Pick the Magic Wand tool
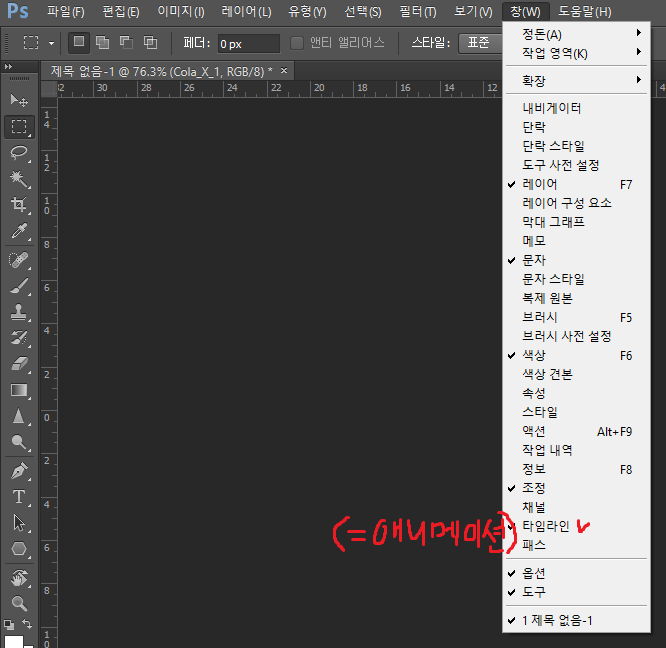This screenshot has width=666, height=648. tap(19, 178)
